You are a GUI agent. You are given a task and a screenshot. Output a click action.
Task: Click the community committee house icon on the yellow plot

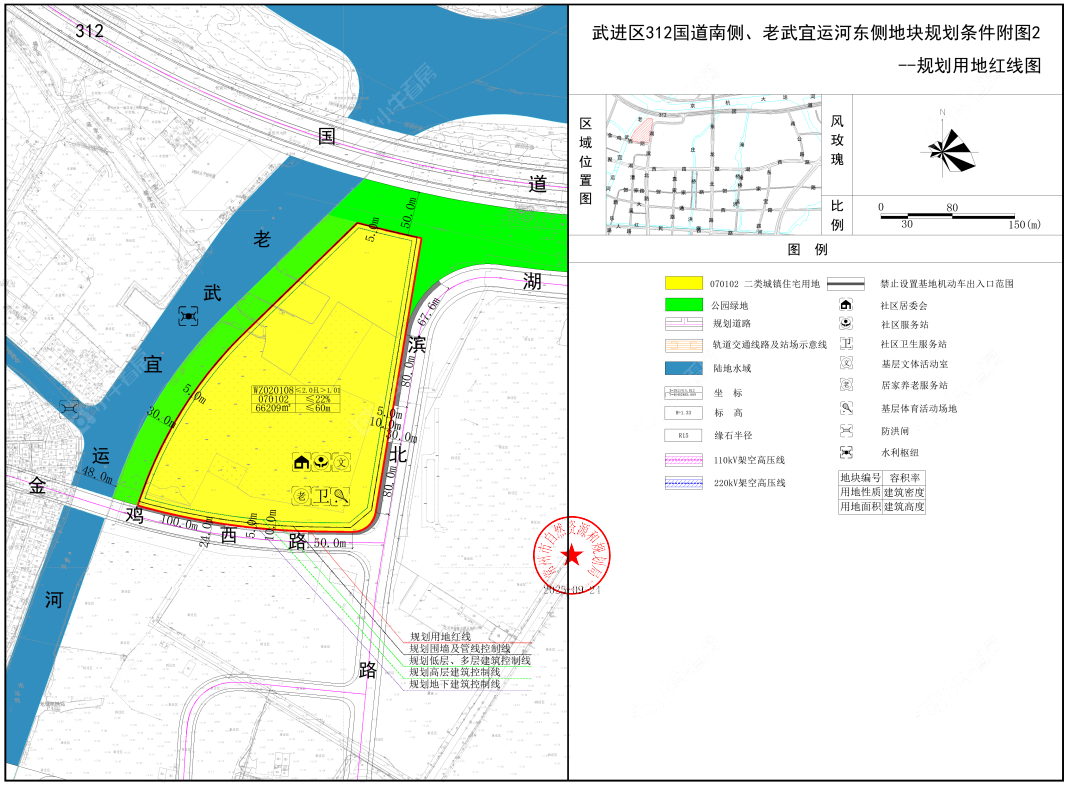click(300, 462)
